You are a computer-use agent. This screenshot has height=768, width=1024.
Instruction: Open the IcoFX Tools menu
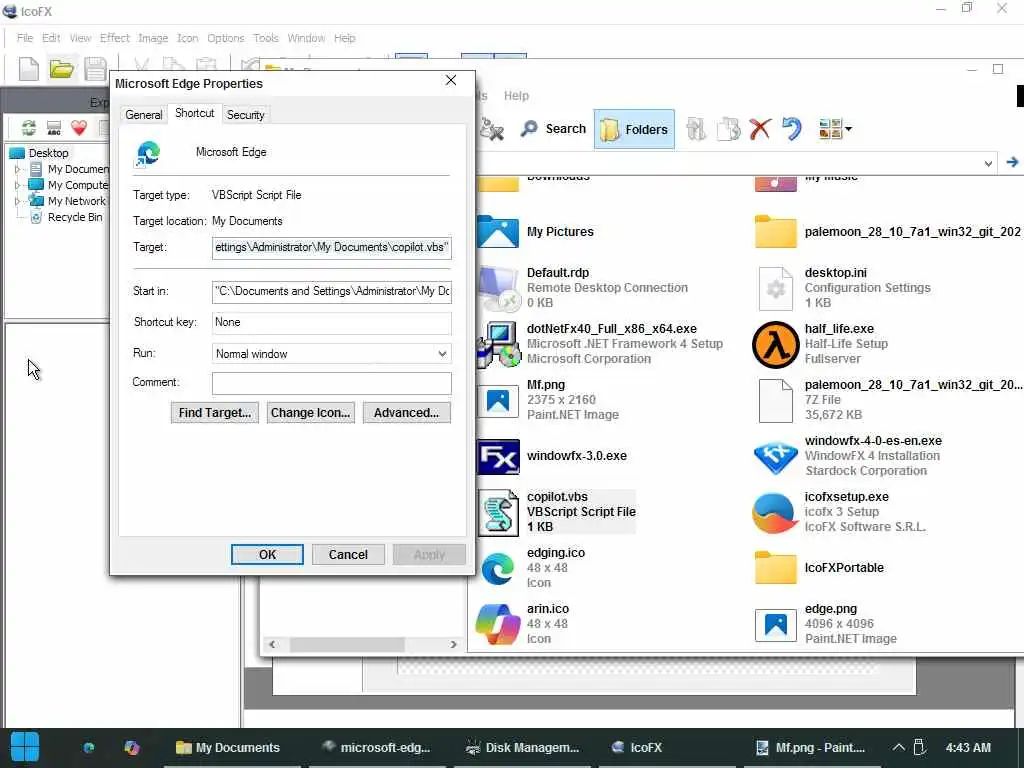coord(266,38)
